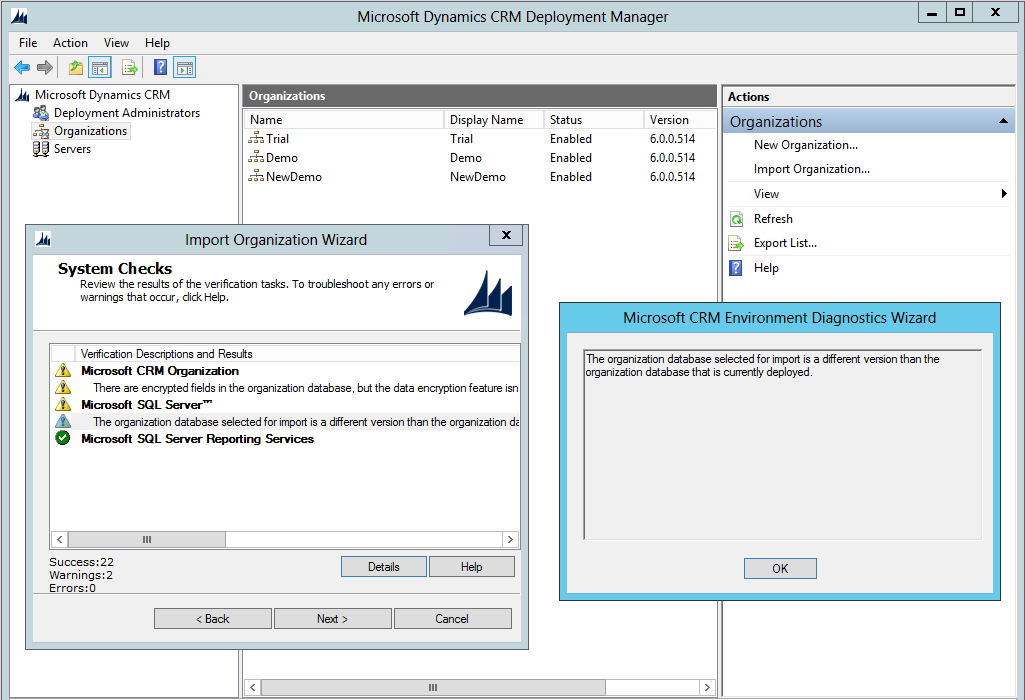Select Deployment Administrators in the tree

(127, 113)
